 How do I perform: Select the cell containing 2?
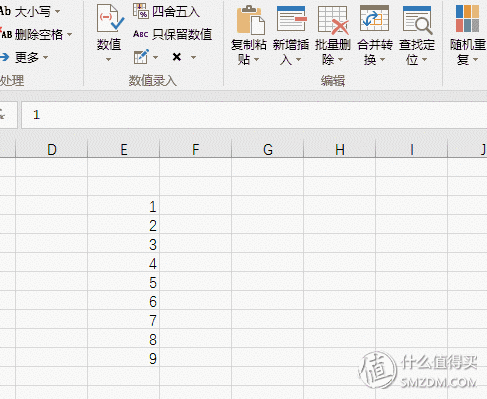pos(124,224)
